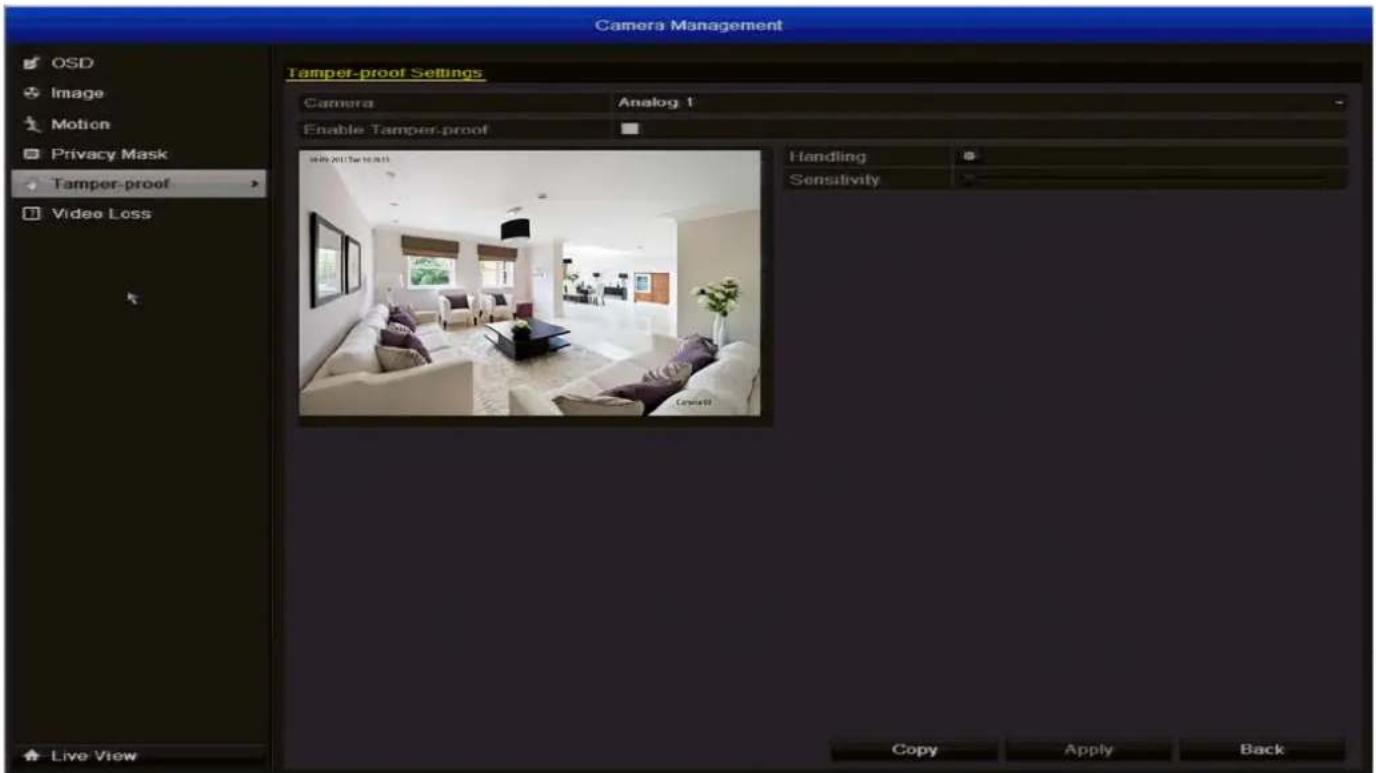This screenshot has height=773, width=1376.
Task: Expand the Tamper-proof arrow in sidebar
Action: (255, 185)
